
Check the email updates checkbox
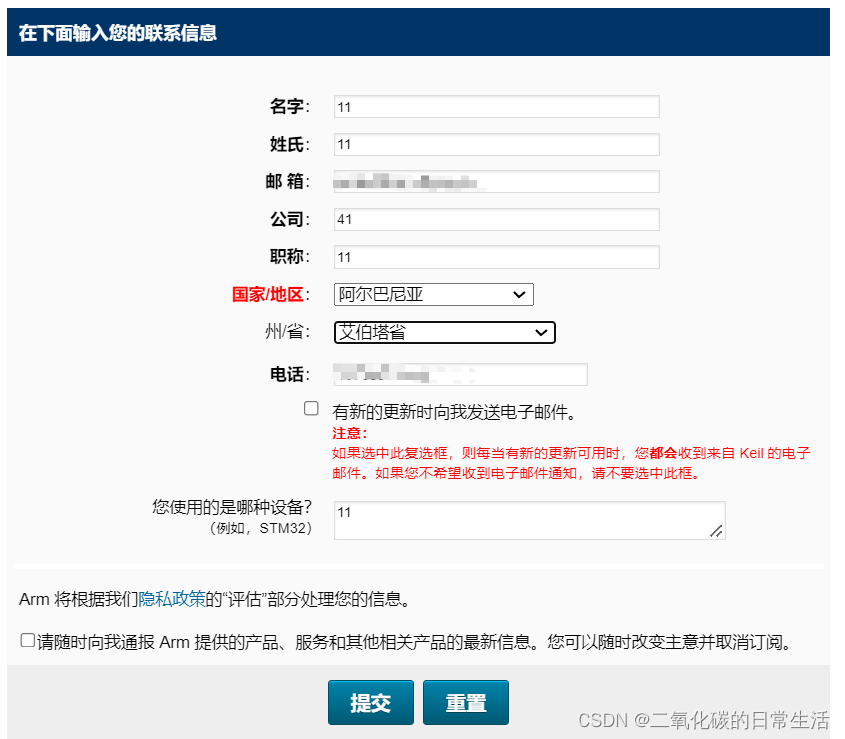coord(311,408)
